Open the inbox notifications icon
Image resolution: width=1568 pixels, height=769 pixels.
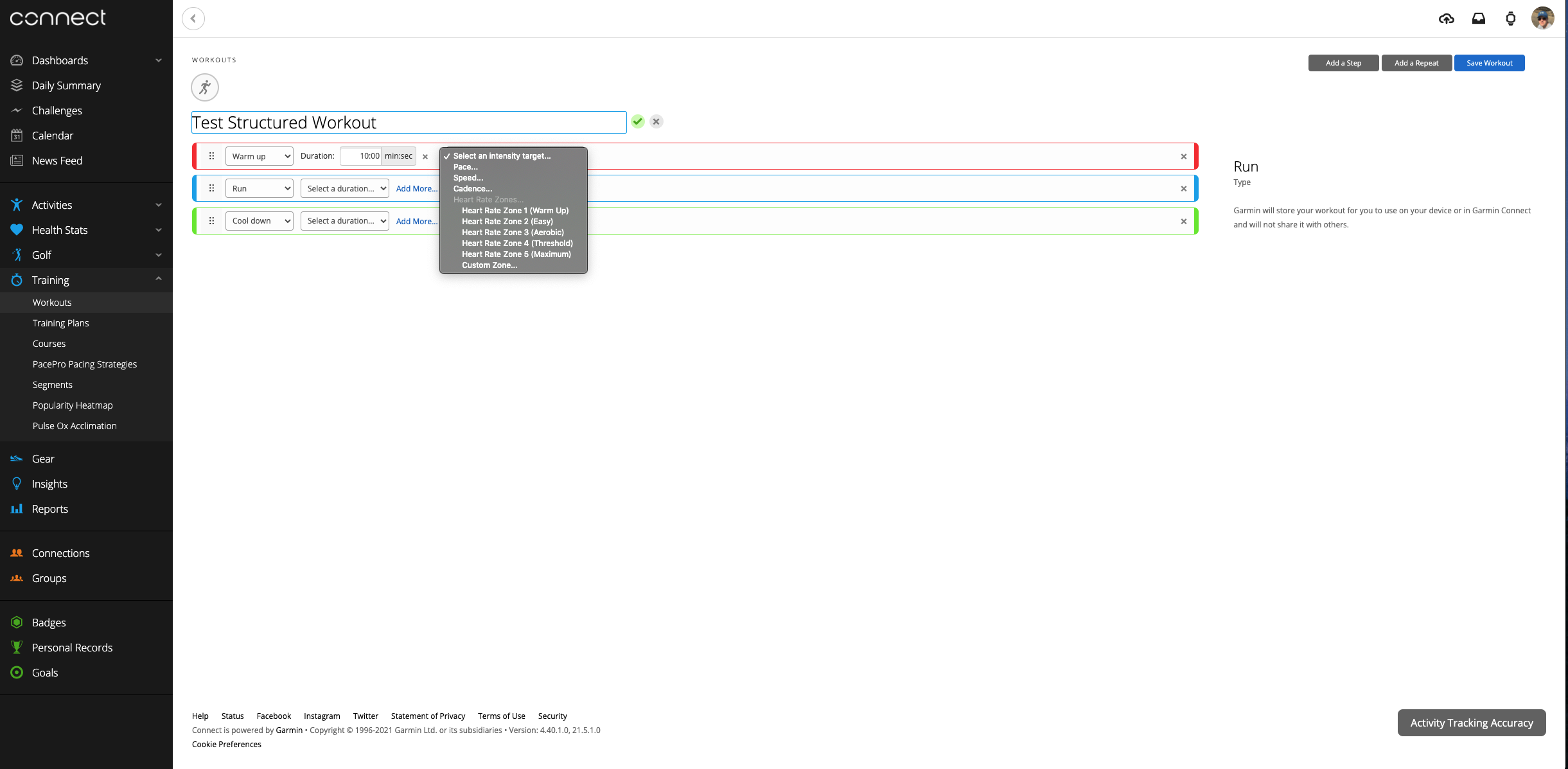(1479, 19)
